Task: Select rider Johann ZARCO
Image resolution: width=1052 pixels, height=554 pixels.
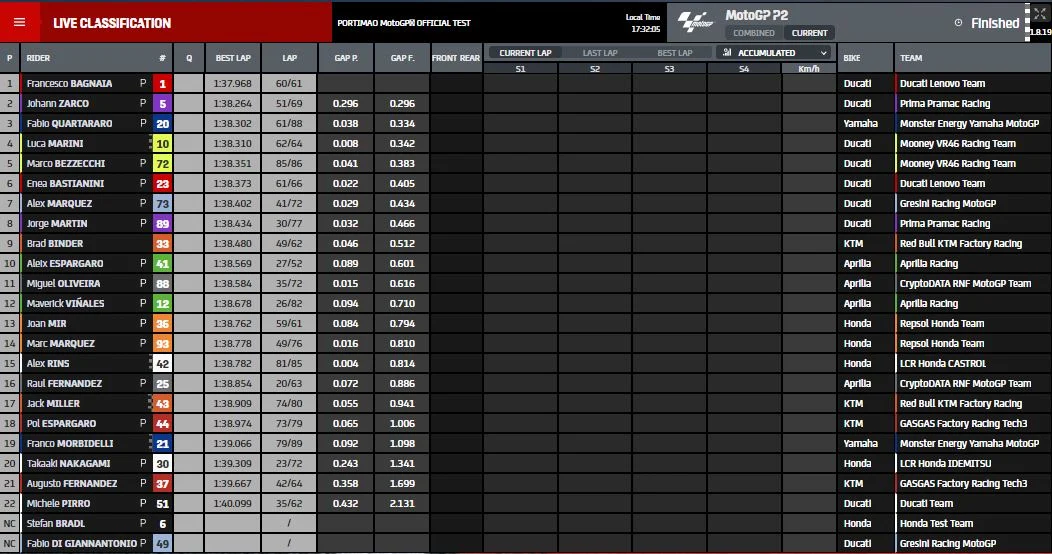Action: 58,104
